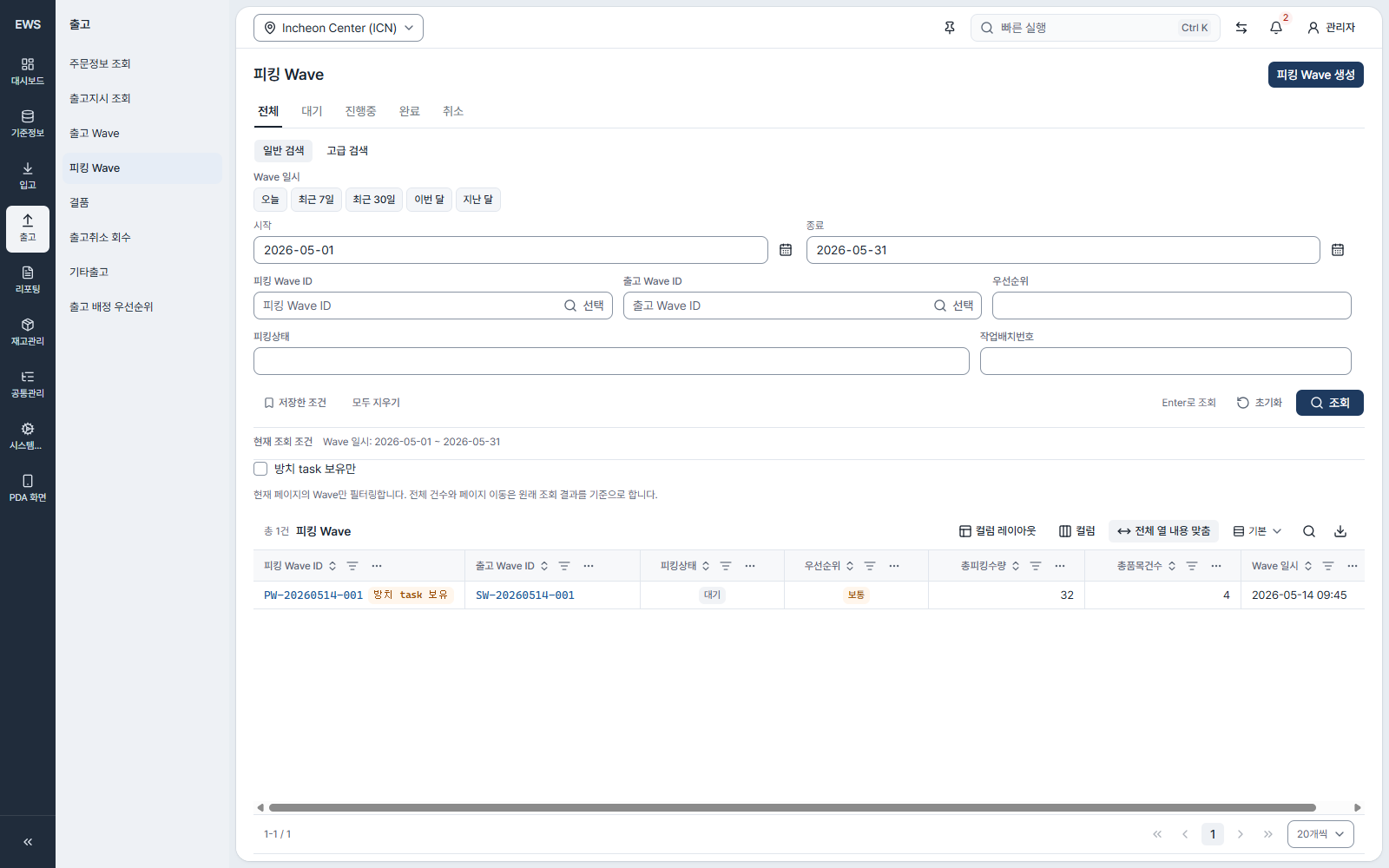Click 전체 열 내용 맞춤 button
Screen dimensions: 1389x868
1163,531
